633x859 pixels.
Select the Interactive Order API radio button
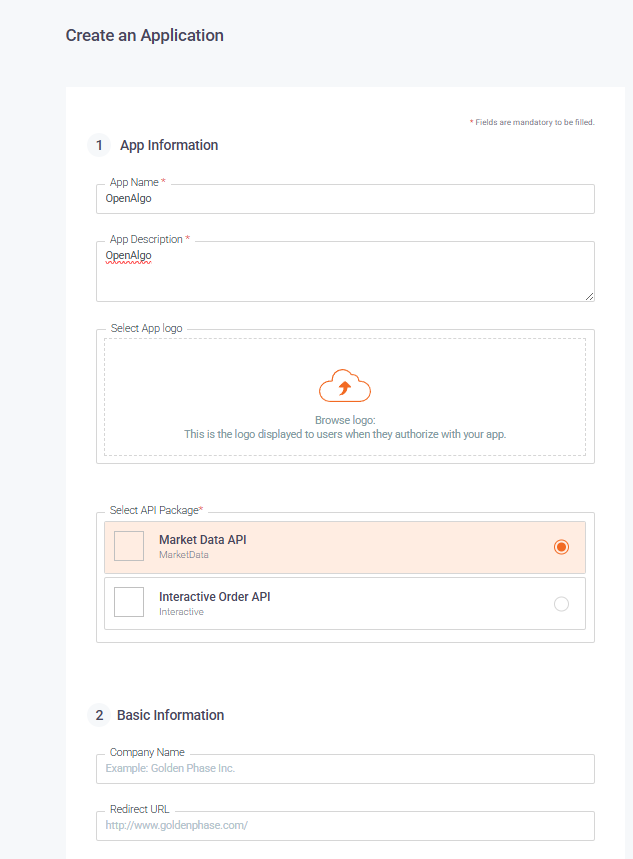point(561,604)
